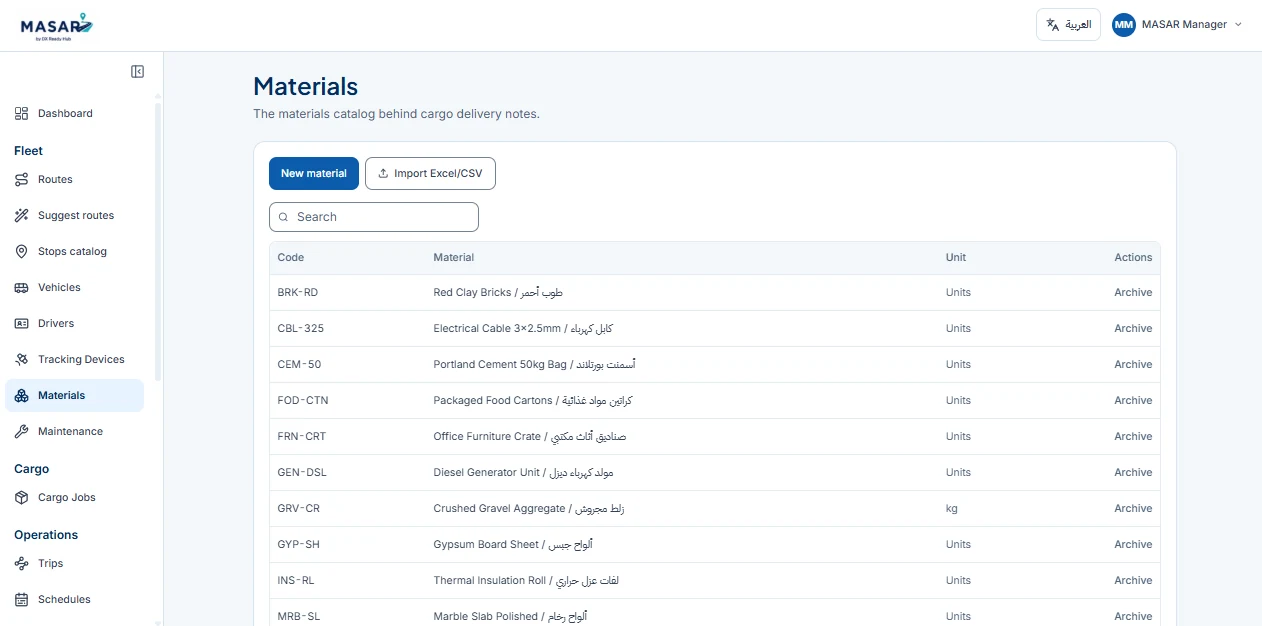Navigate to Trips
Image resolution: width=1262 pixels, height=626 pixels.
(74, 564)
